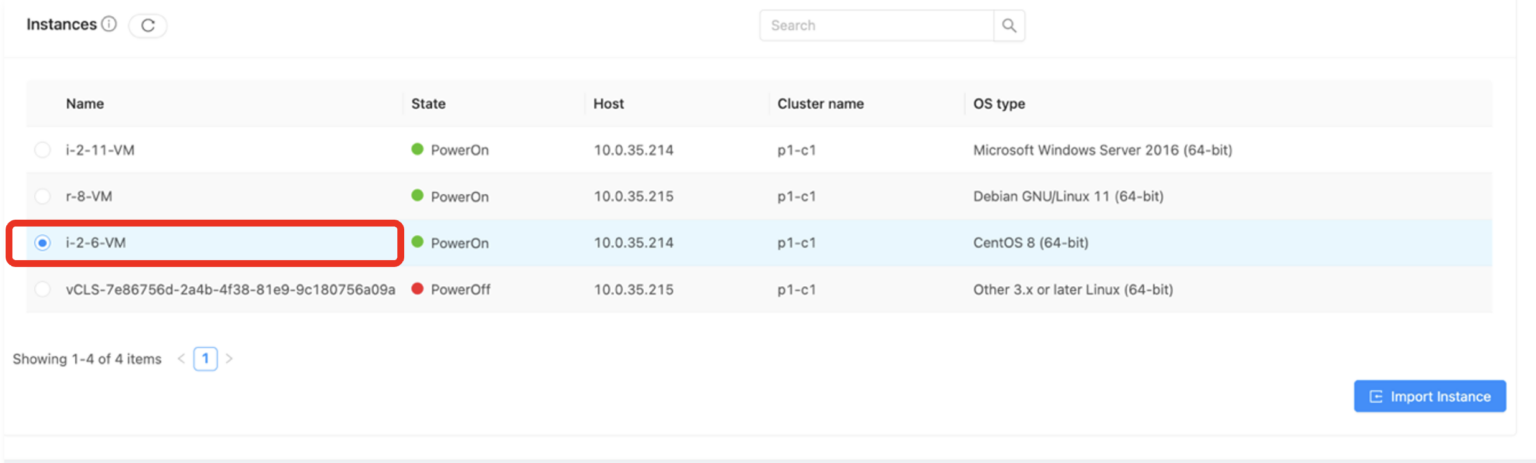Go to next page arrow
The image size is (1536, 463).
pos(229,359)
